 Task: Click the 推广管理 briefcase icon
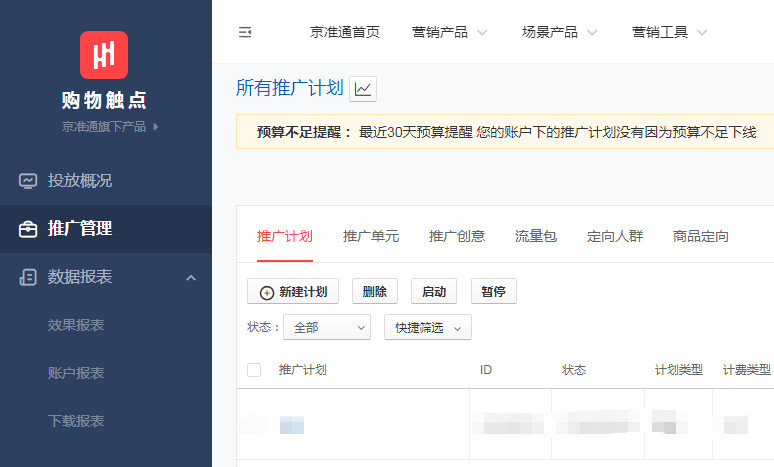click(28, 229)
